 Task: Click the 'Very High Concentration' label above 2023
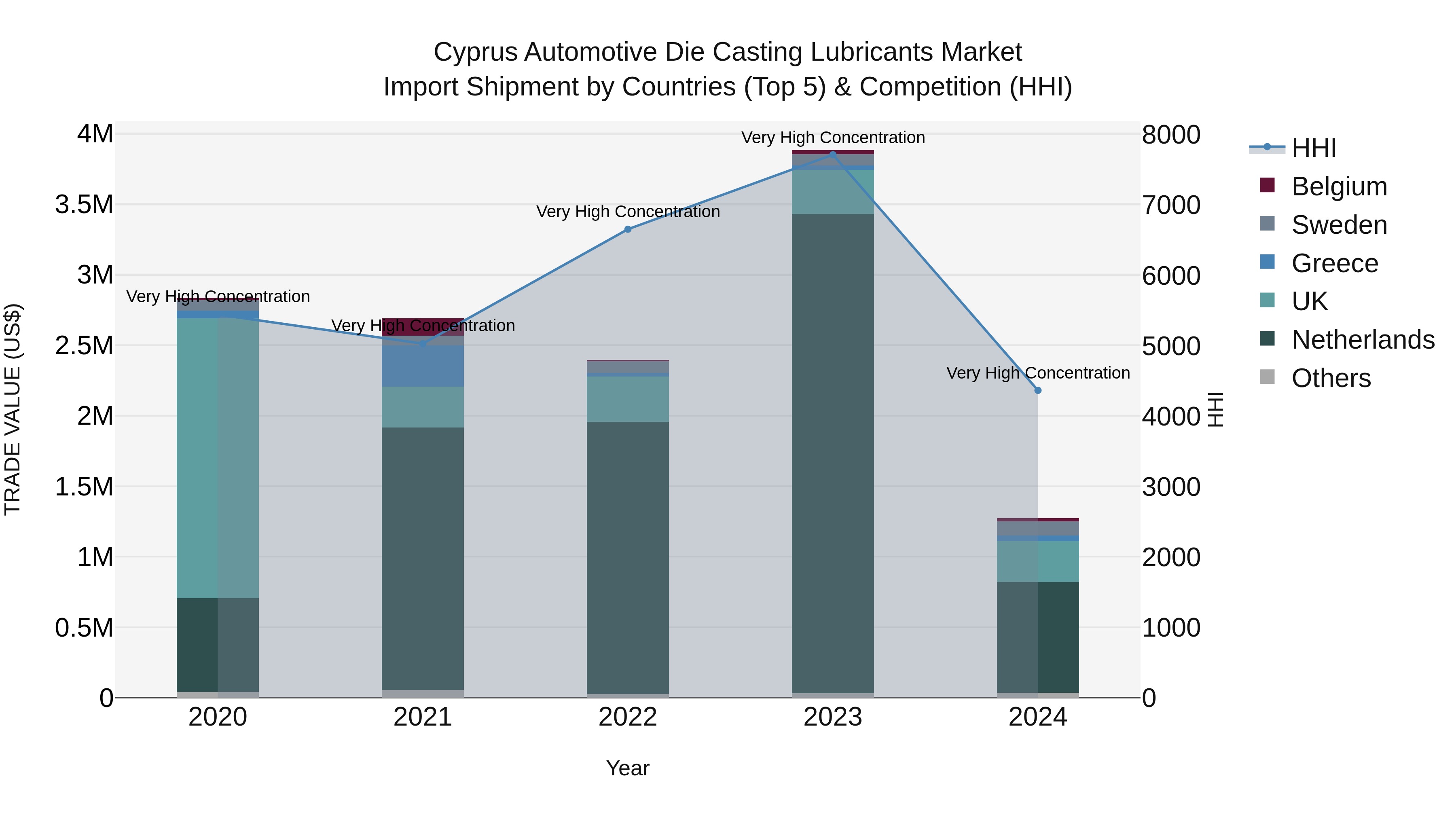point(833,138)
